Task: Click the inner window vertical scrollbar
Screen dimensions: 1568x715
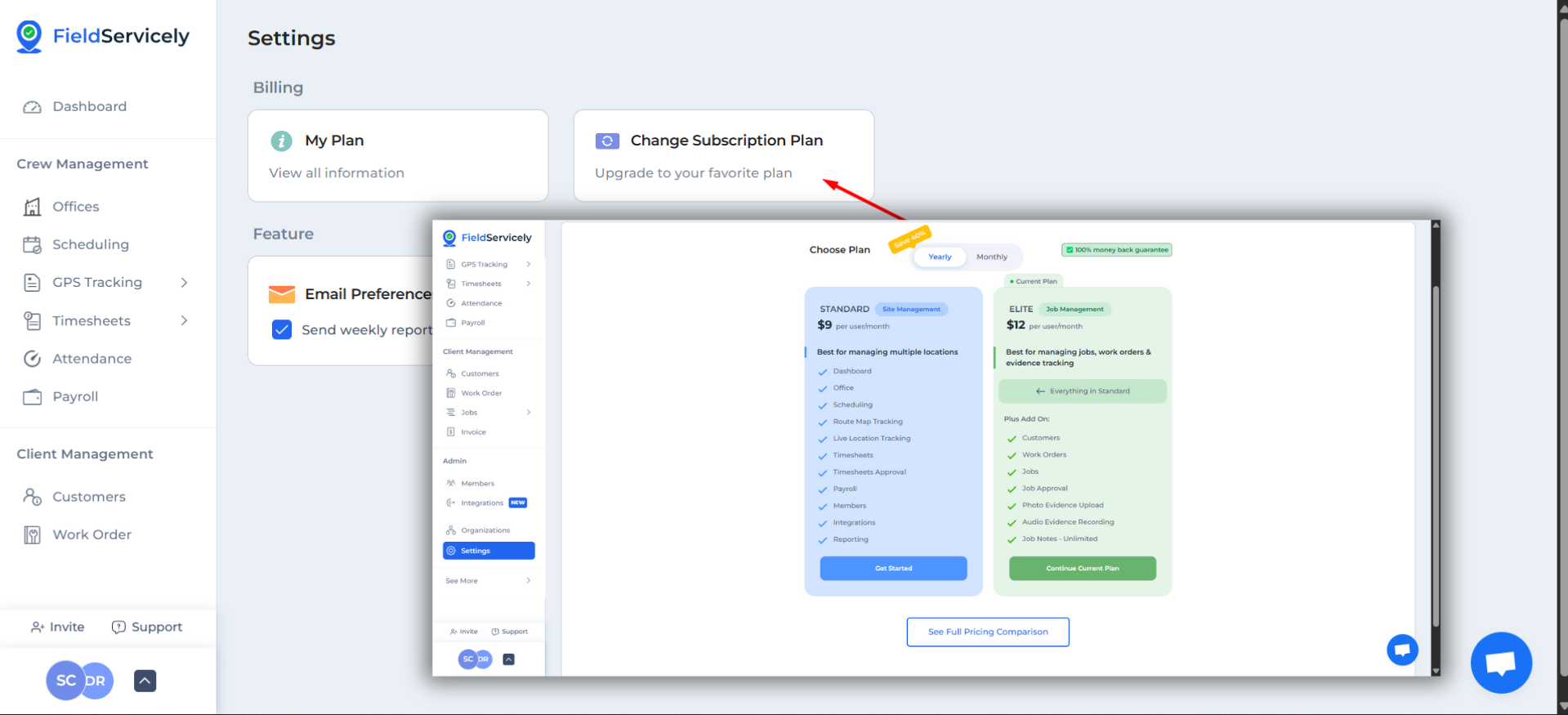Action: (1436, 458)
